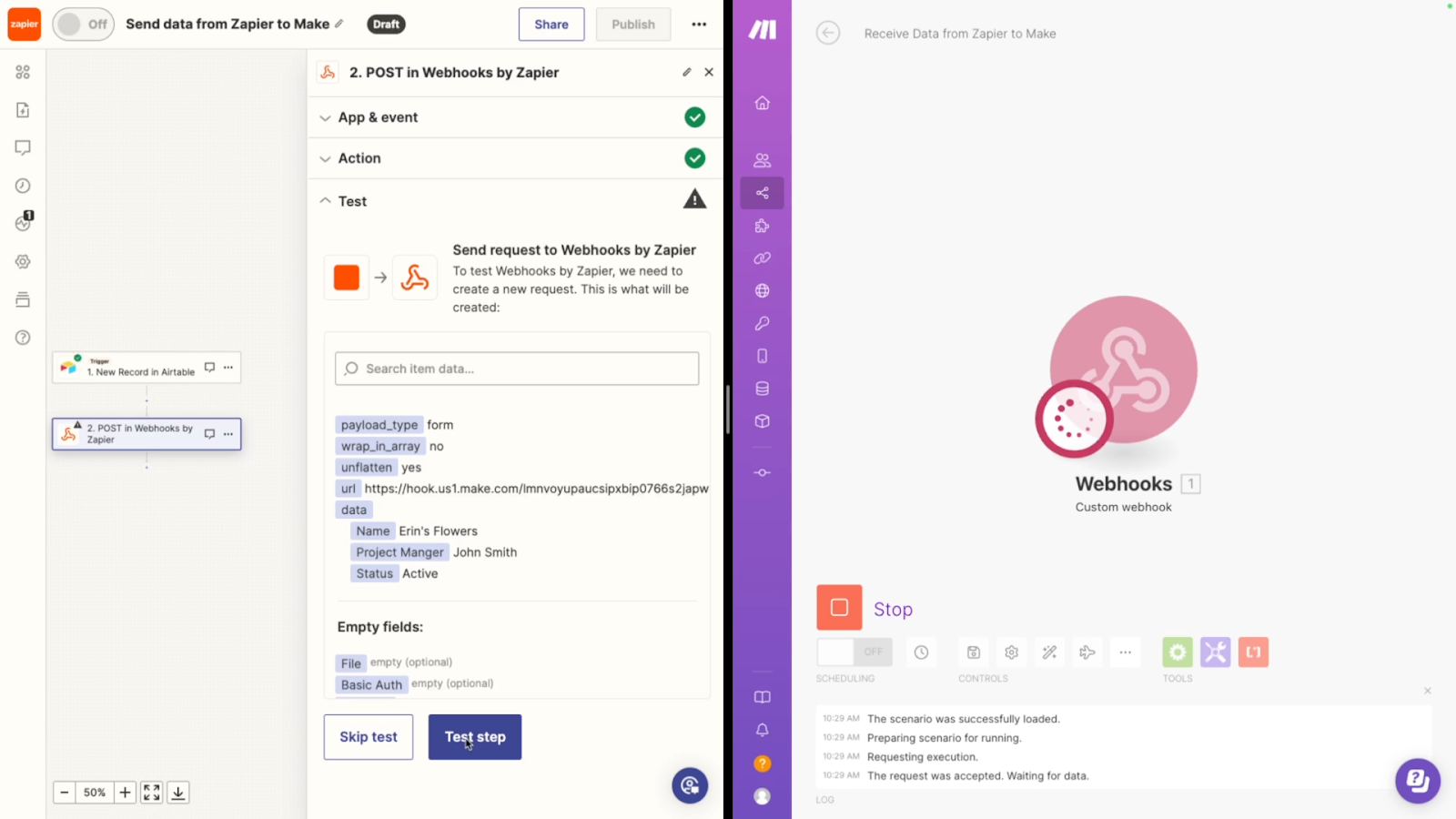Viewport: 1456px width, 819px height.
Task: Expand the App & event section
Action: 515,117
